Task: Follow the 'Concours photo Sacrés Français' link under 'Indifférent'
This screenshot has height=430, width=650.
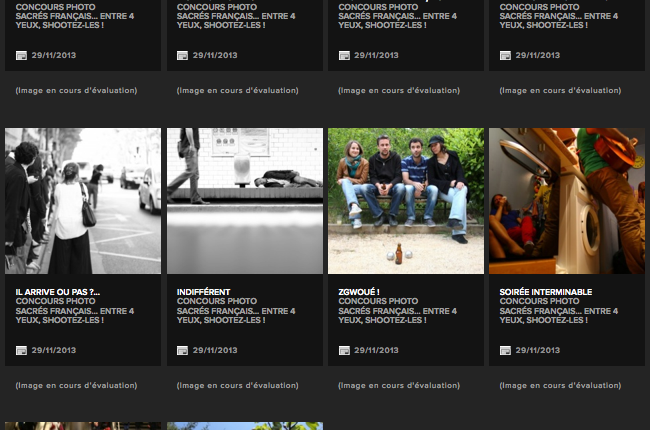Action: click(x=236, y=311)
